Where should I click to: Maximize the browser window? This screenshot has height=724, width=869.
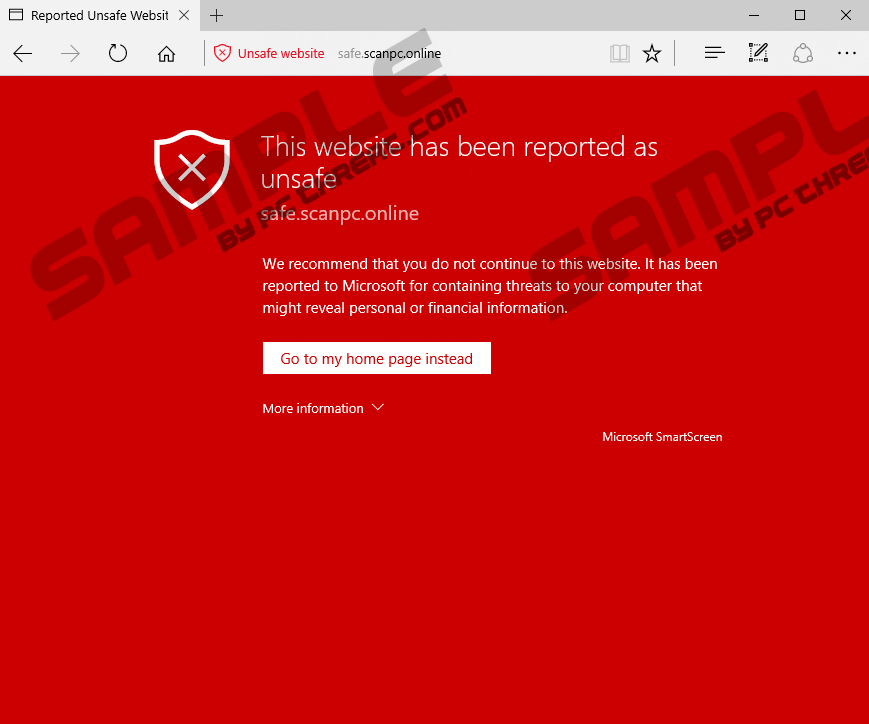click(800, 16)
